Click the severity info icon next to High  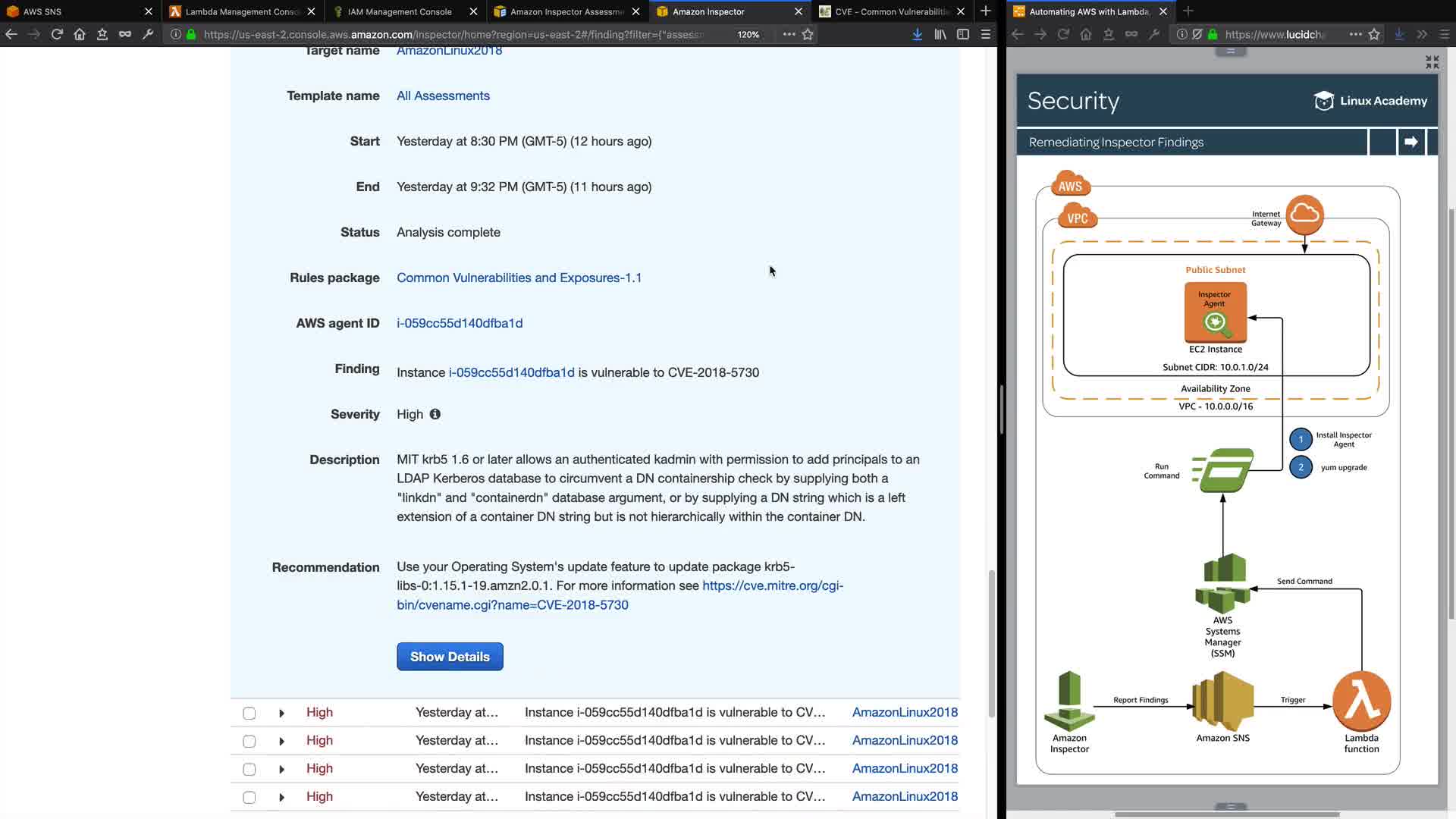point(435,414)
